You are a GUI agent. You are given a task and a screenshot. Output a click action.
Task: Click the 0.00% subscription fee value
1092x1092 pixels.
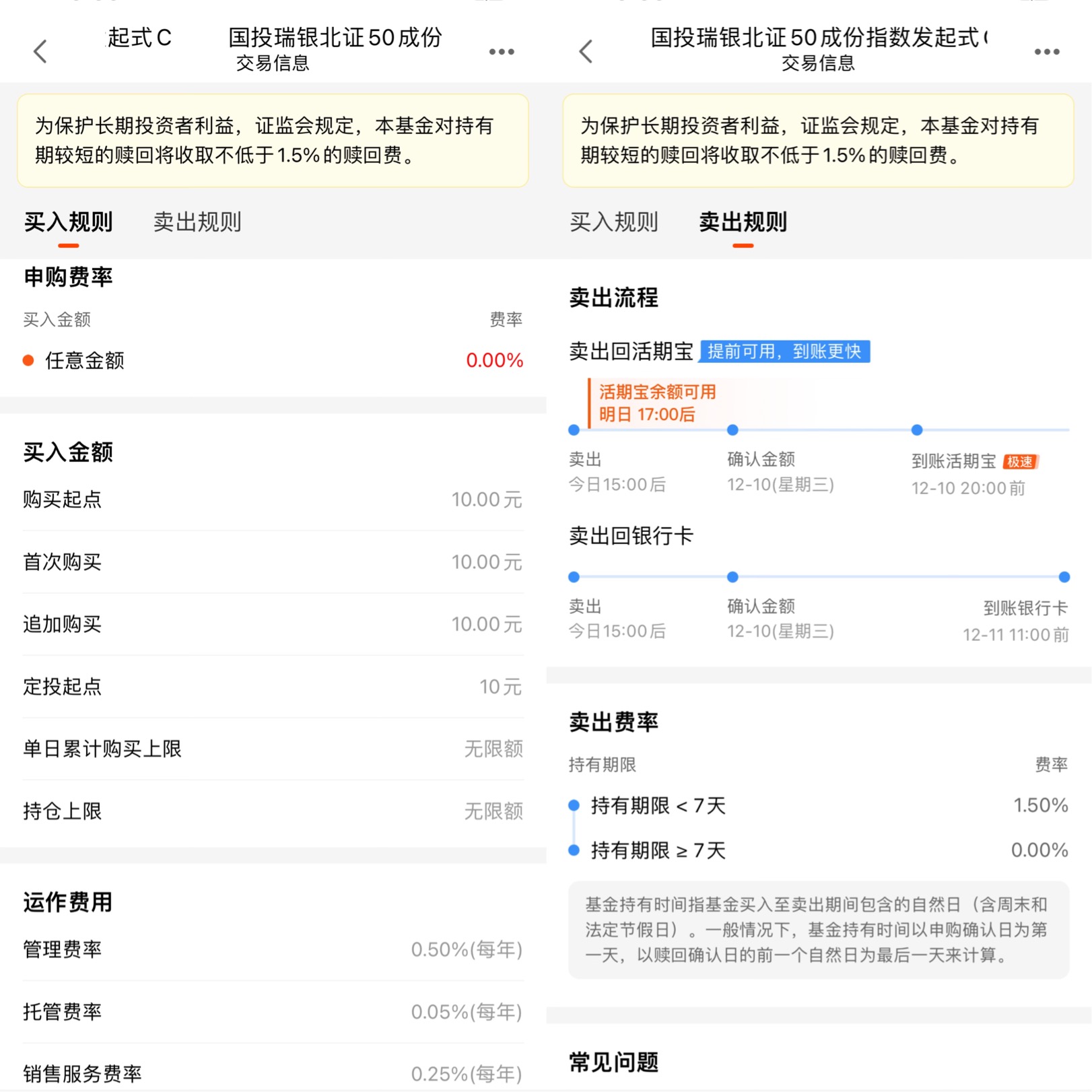[495, 360]
